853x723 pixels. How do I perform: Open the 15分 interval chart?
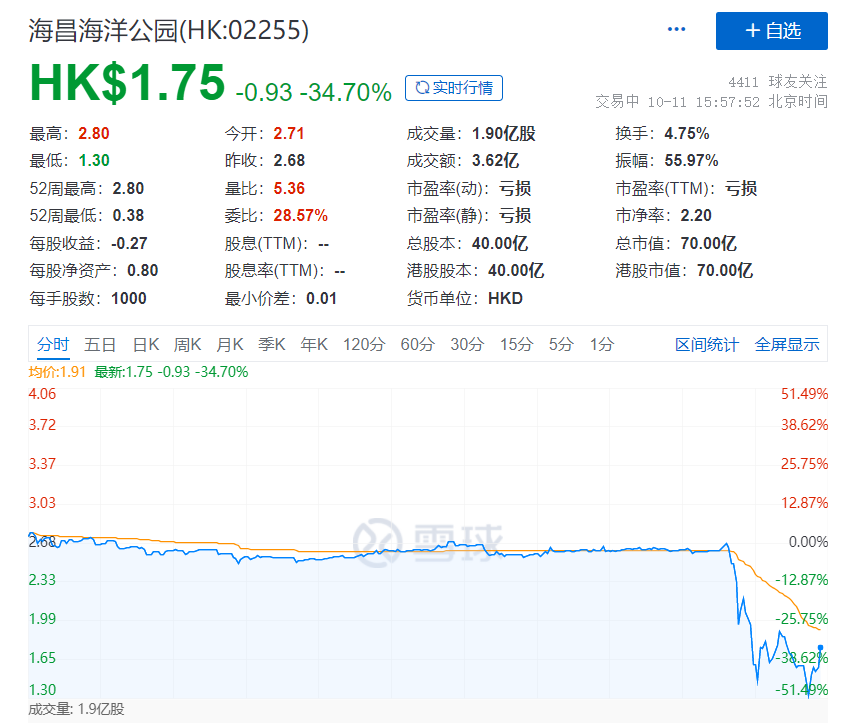[513, 343]
